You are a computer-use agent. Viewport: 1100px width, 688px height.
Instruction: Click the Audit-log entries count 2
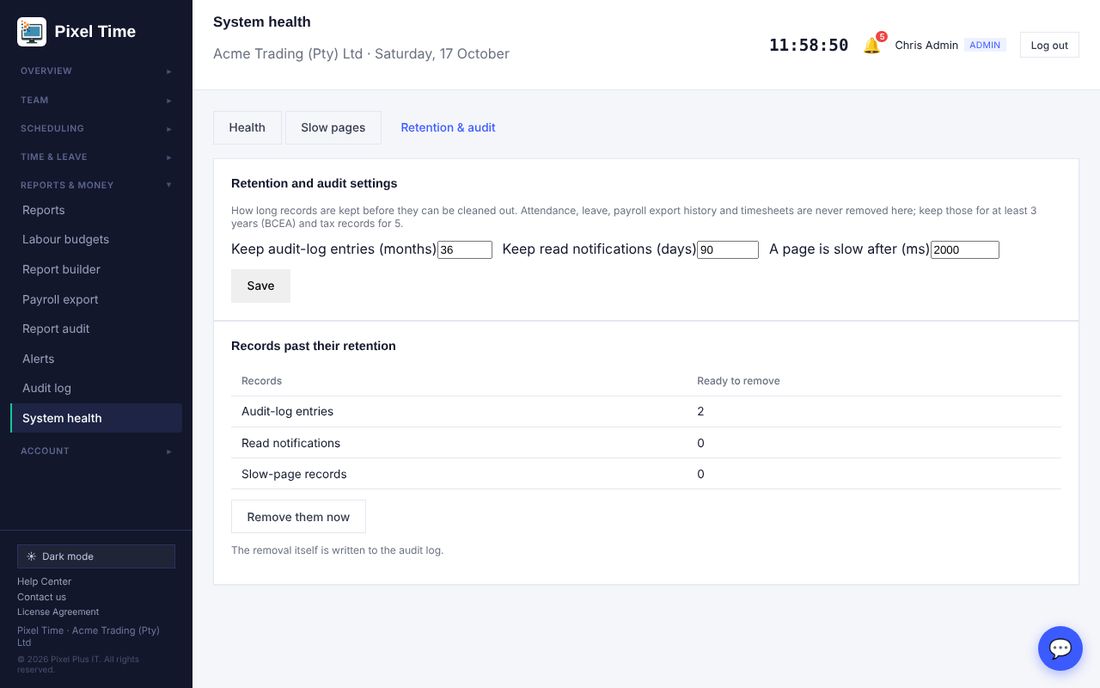[700, 412]
